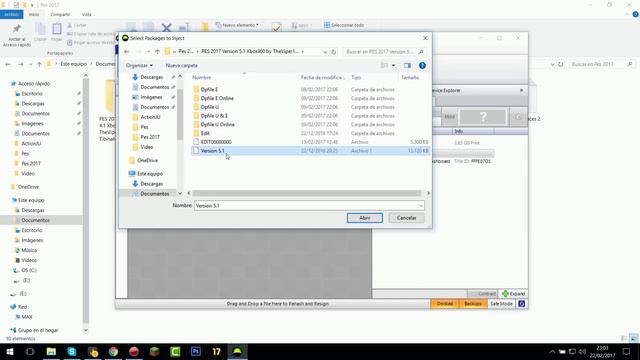The width and height of the screenshot is (640, 360).
Task: Click Anclar al Acceso rápido pin icon
Action: tap(17, 29)
